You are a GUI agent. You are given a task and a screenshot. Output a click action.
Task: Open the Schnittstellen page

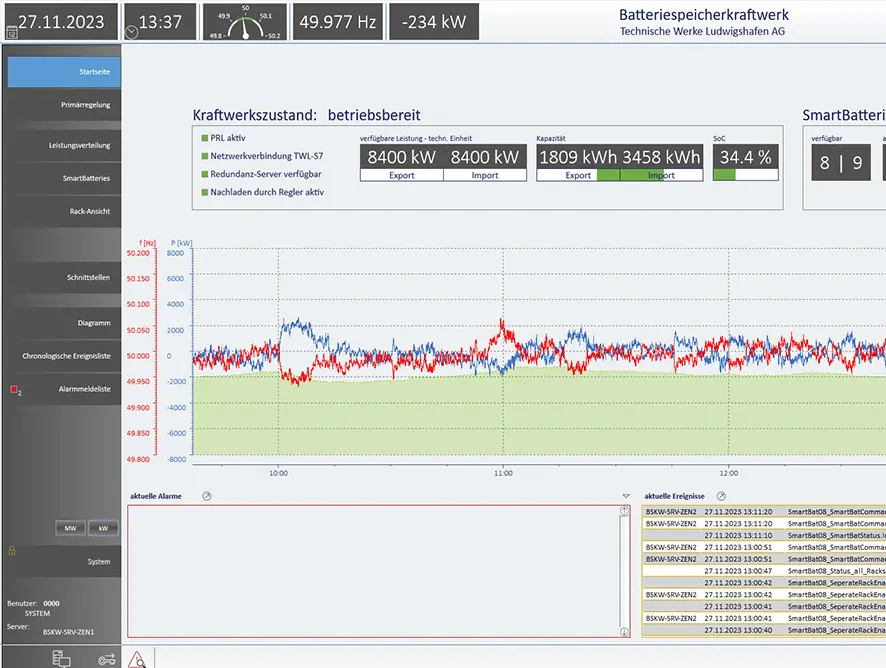tap(64, 277)
